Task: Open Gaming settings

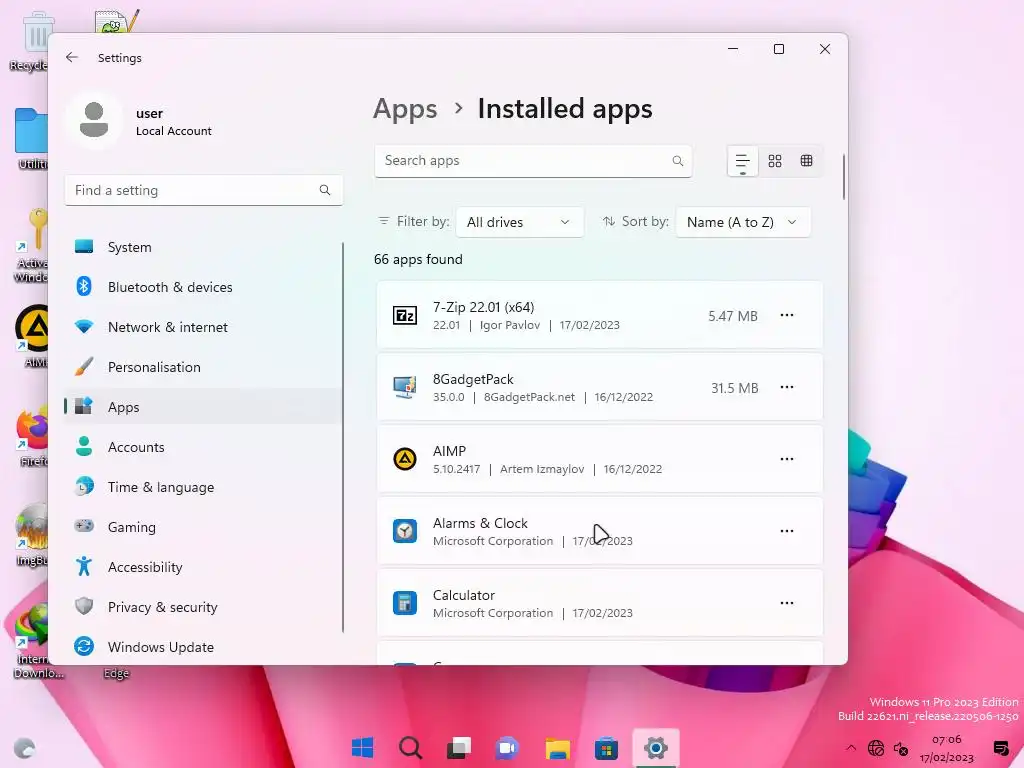Action: tap(203, 526)
